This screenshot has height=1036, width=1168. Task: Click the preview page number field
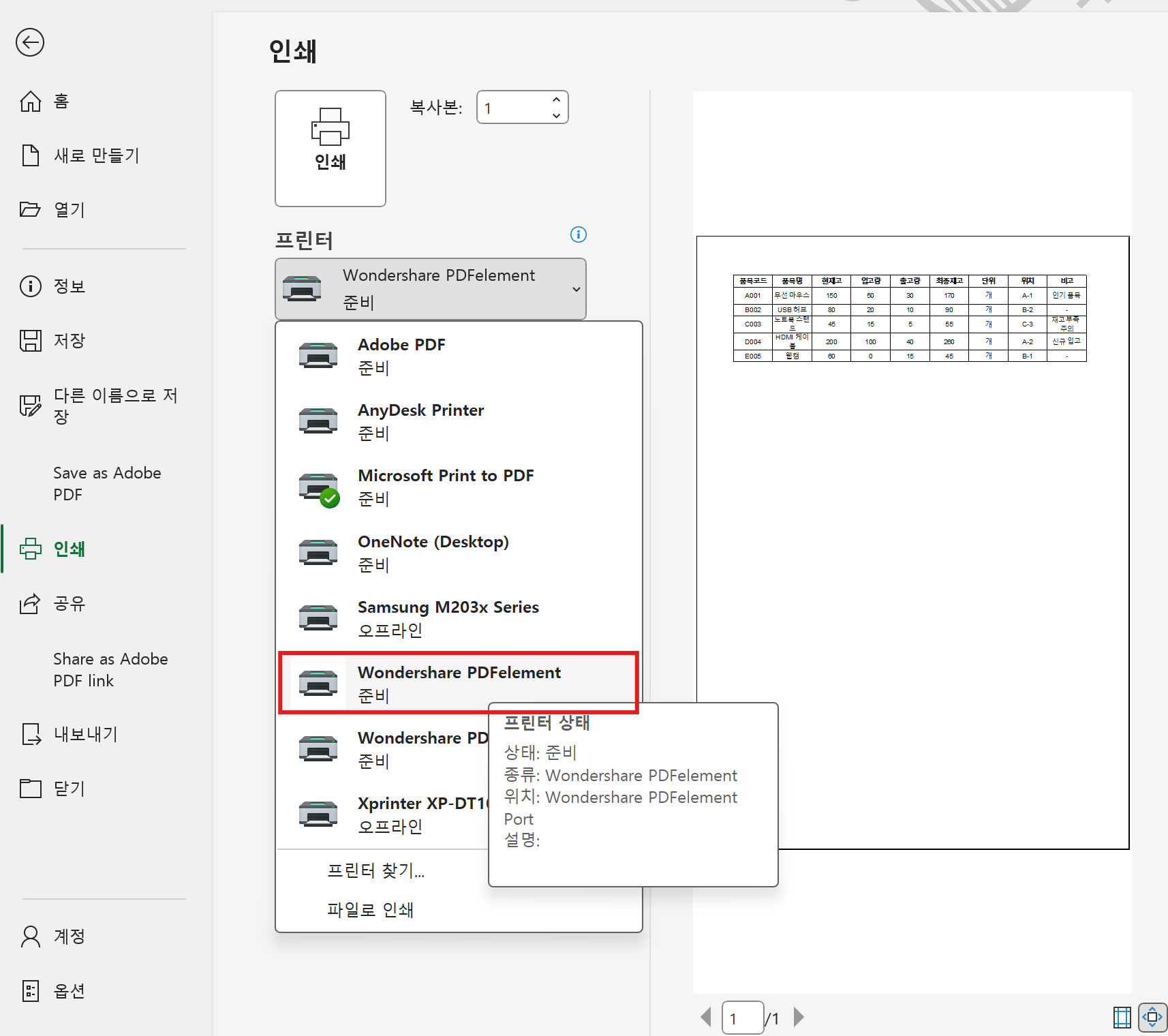[x=743, y=1018]
